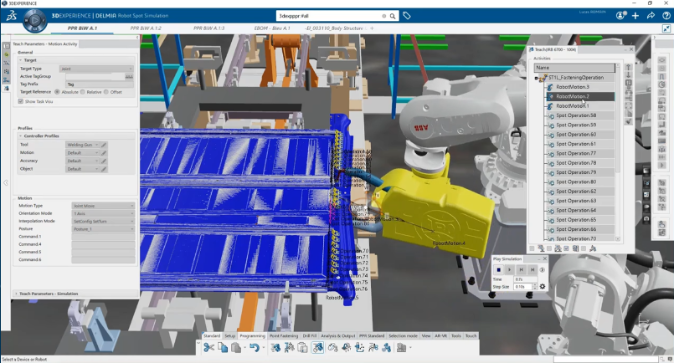This screenshot has height=364, width=674.
Task: Click the Paste icon in bottom toolbar
Action: [236, 347]
